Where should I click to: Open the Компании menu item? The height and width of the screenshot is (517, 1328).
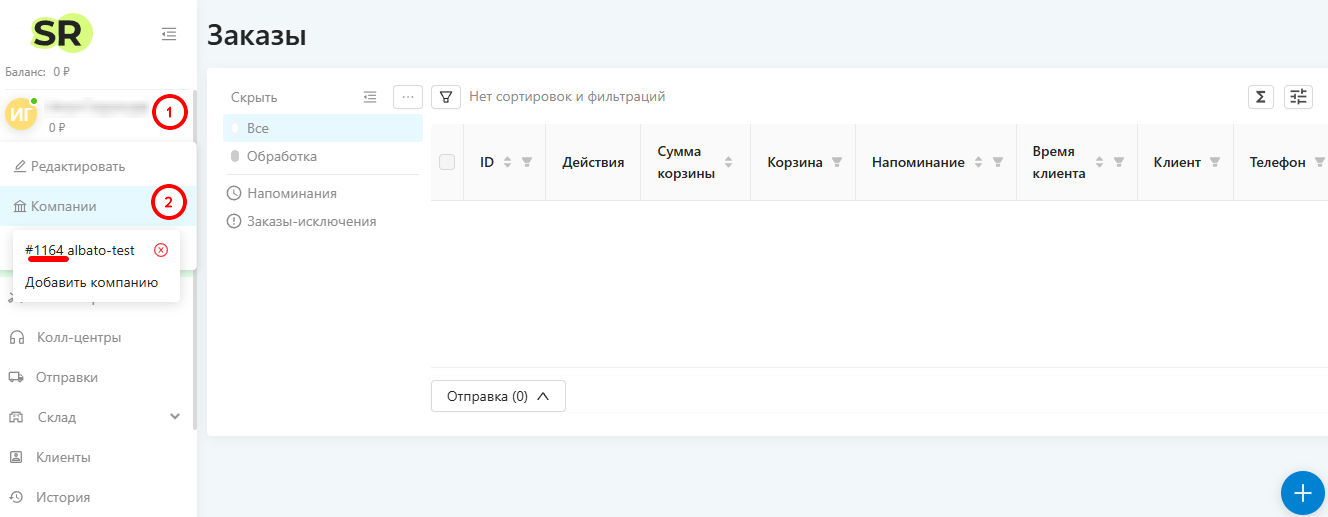pos(64,206)
